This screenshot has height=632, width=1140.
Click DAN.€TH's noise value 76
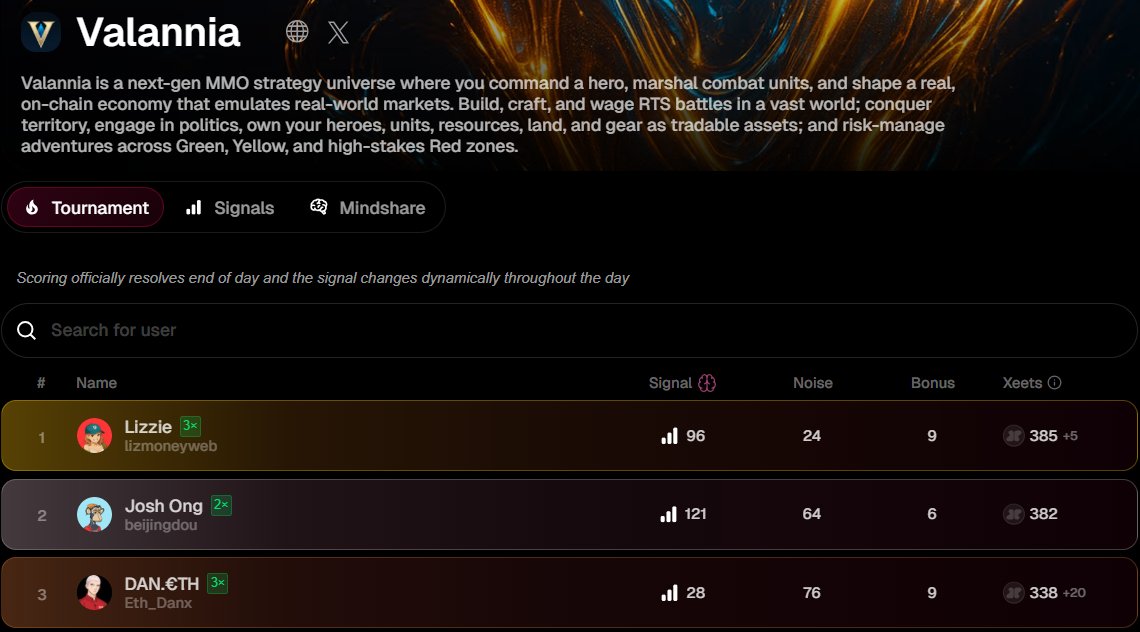click(x=812, y=593)
